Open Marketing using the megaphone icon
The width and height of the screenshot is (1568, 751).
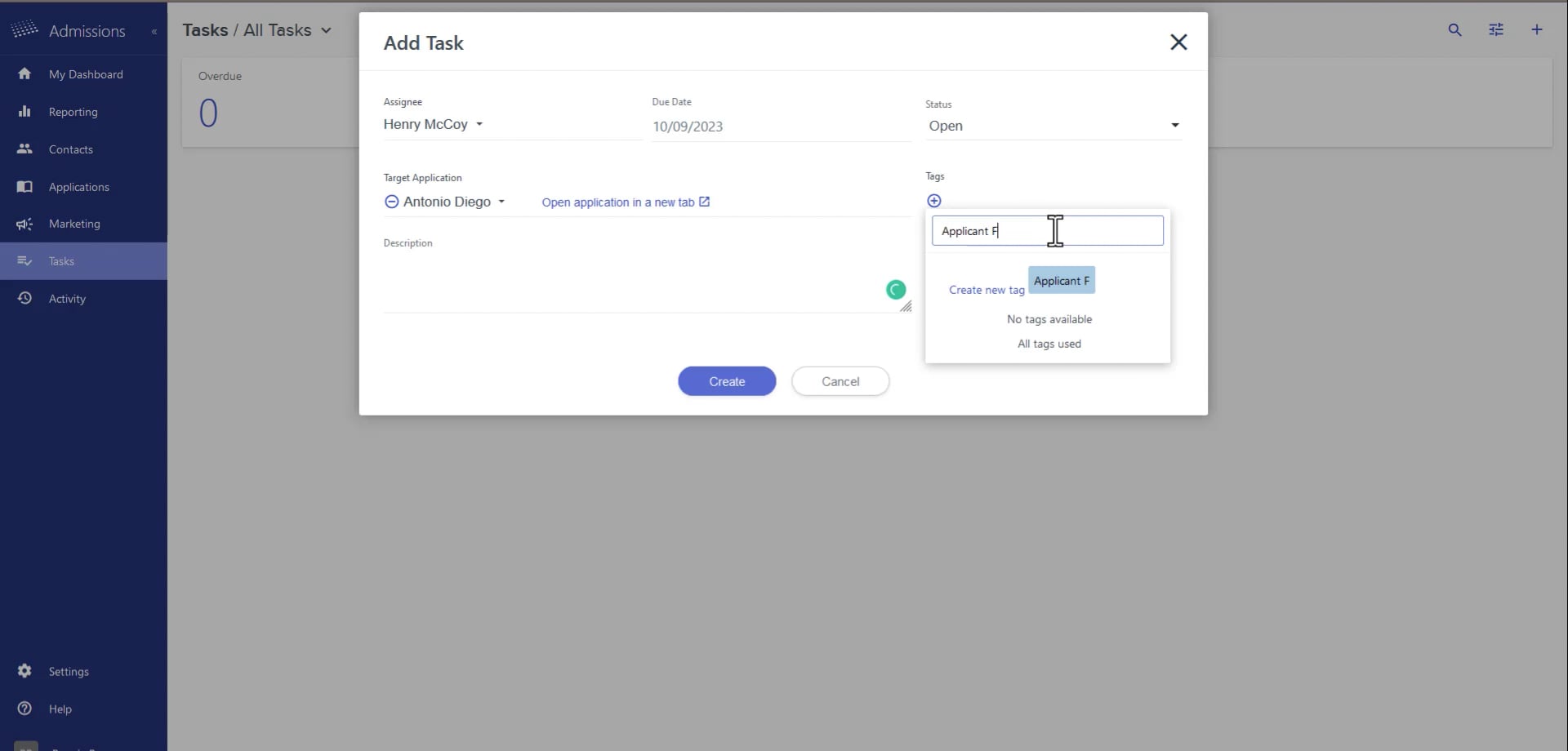coord(25,224)
